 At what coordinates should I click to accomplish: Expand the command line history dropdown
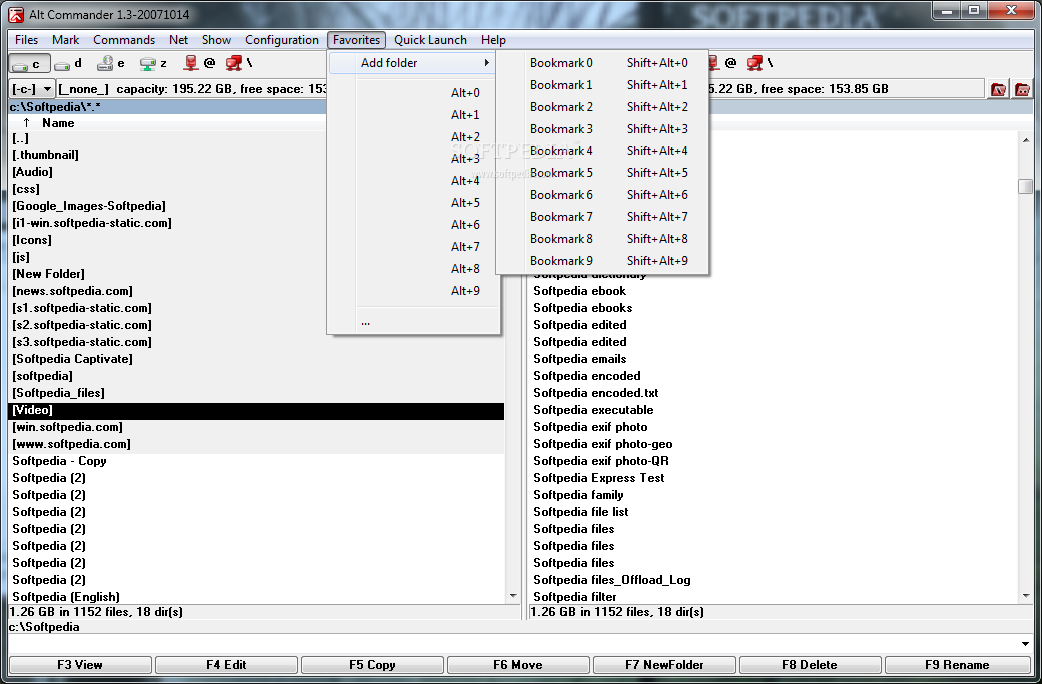tap(1025, 643)
